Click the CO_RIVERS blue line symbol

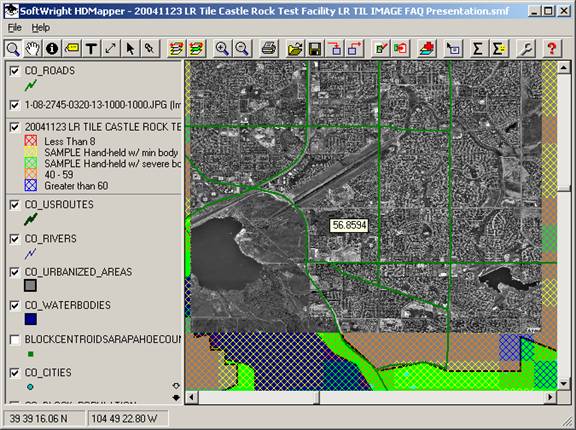[x=30, y=253]
